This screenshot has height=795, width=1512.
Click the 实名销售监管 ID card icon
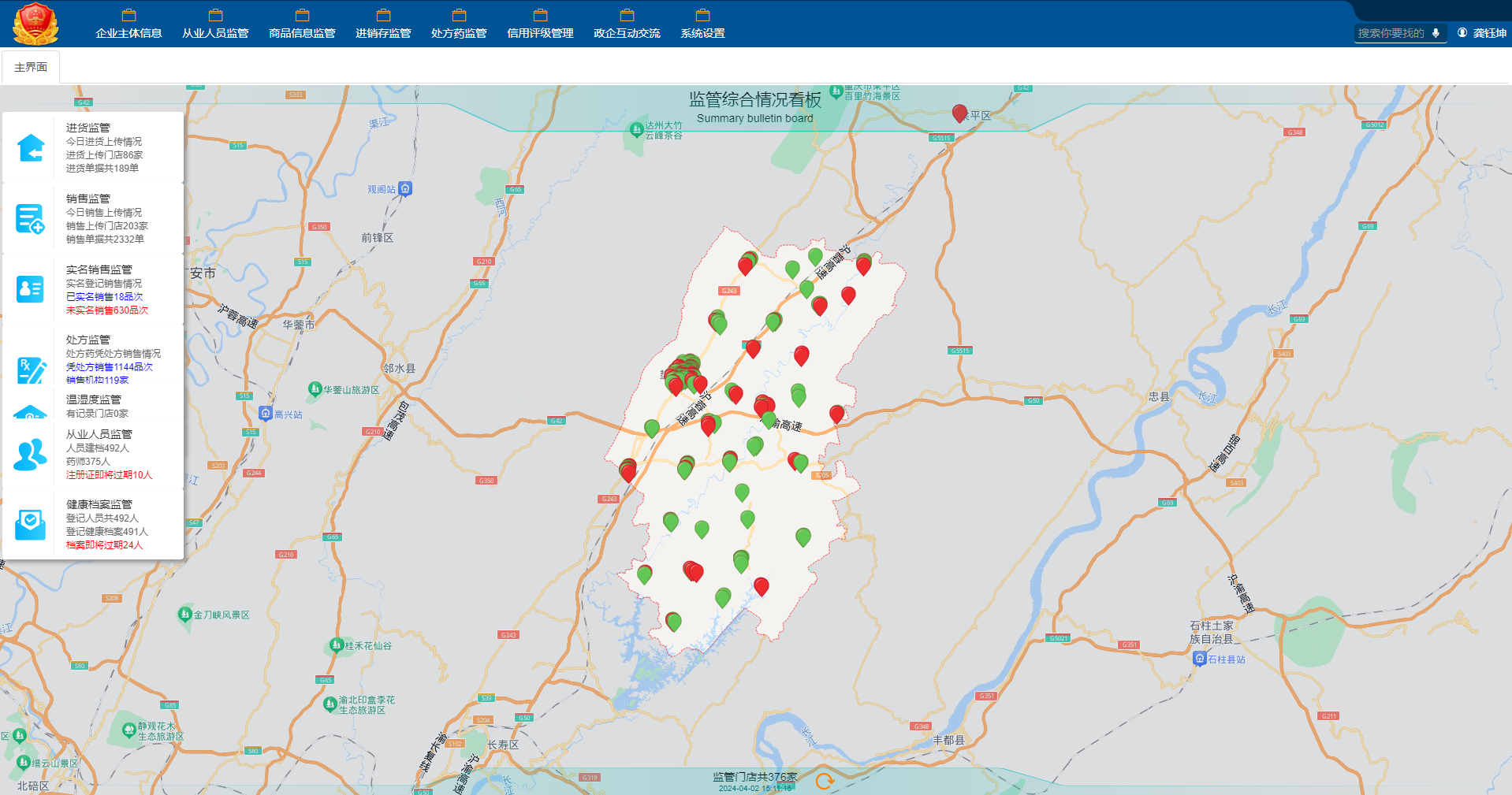(x=31, y=289)
